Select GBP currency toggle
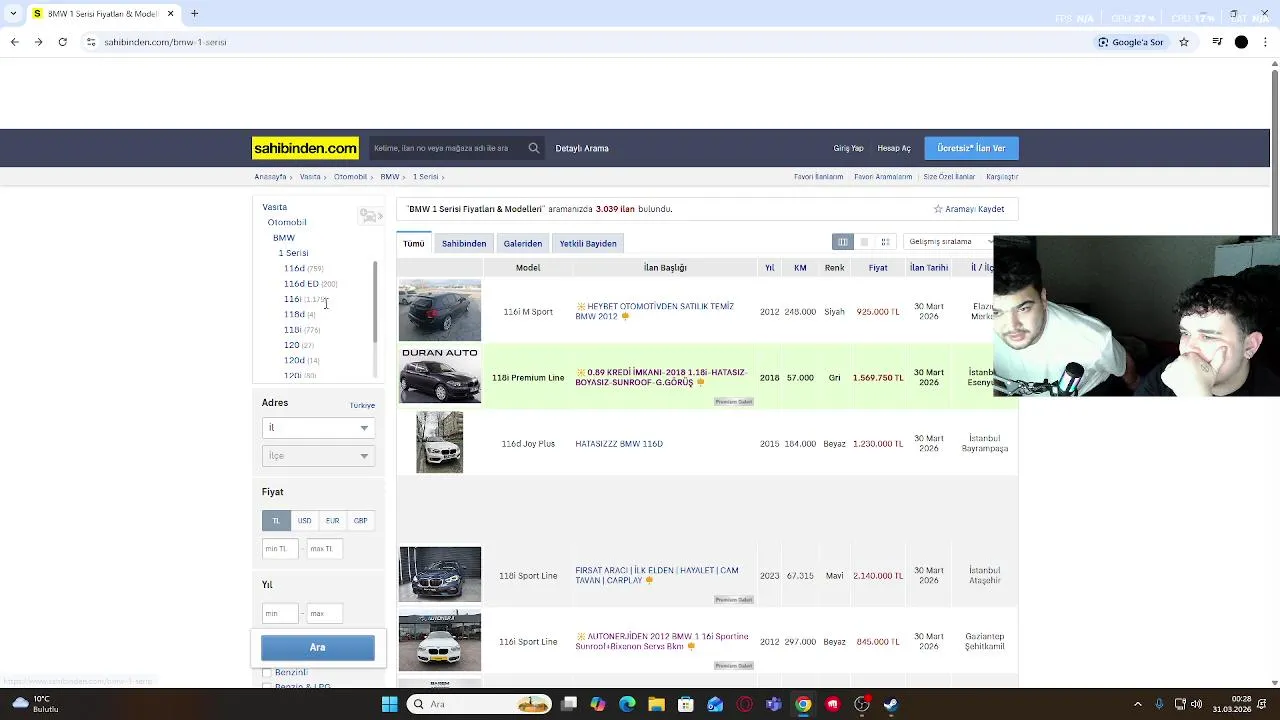 [360, 520]
